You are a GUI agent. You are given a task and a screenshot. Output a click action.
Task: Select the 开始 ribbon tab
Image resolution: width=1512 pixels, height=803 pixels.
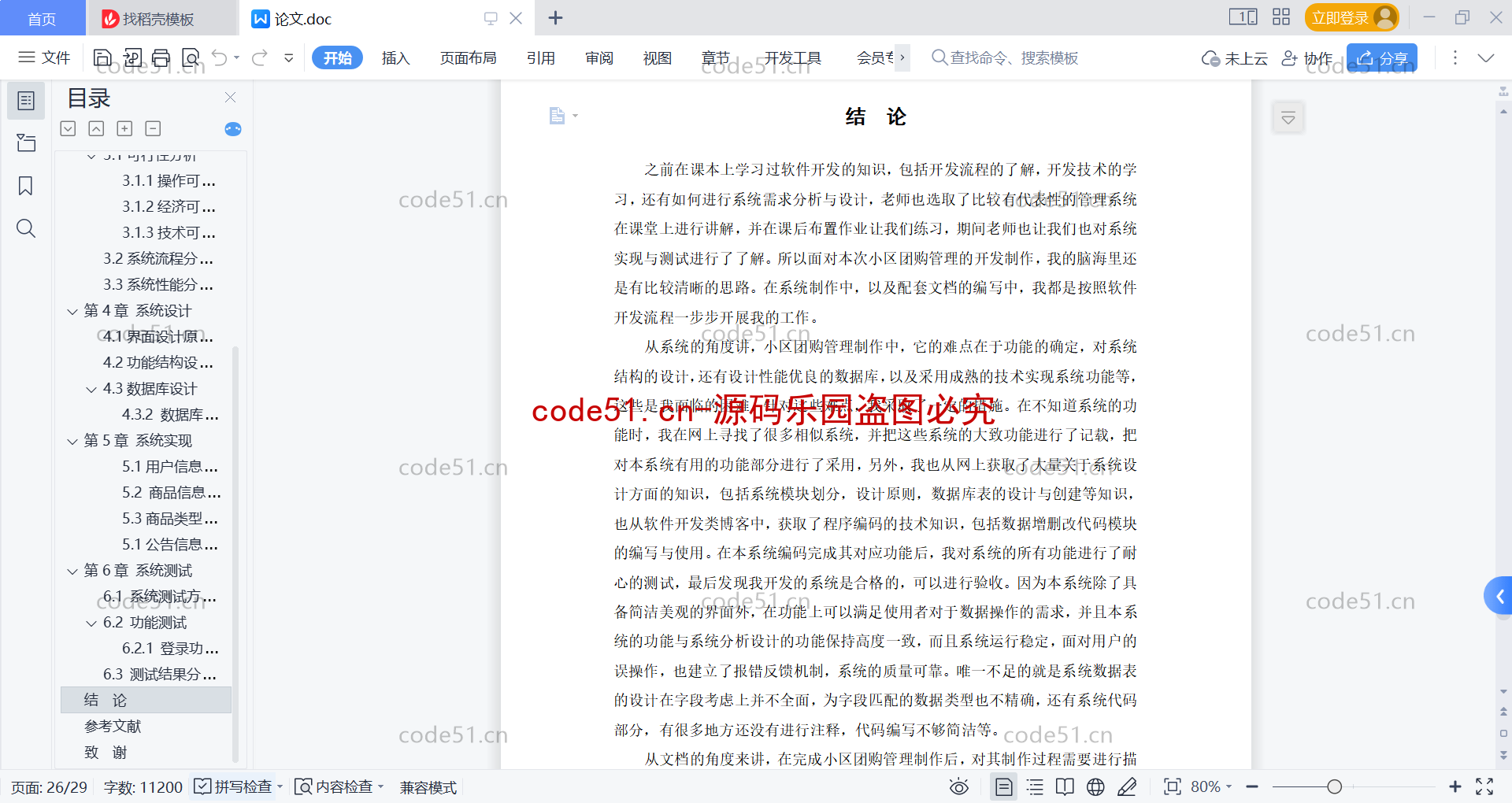pos(337,57)
